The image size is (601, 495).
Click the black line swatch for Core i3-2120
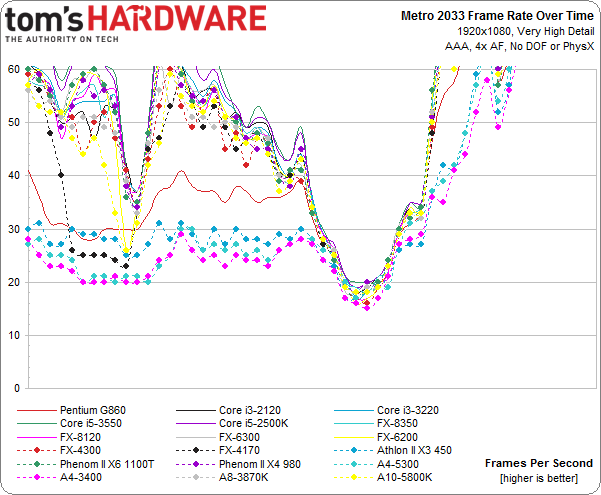[195, 411]
